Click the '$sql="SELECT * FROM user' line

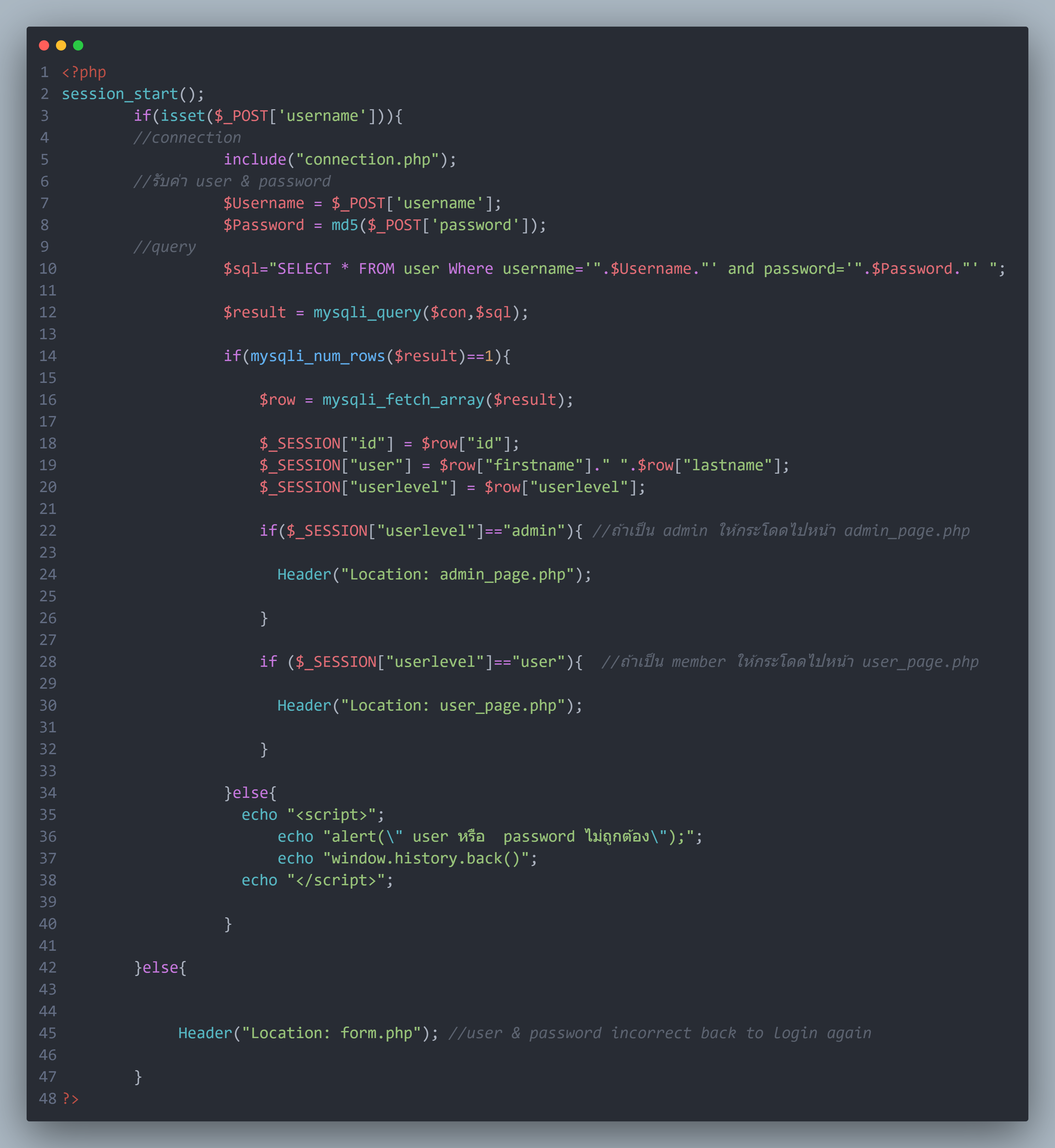(614, 268)
